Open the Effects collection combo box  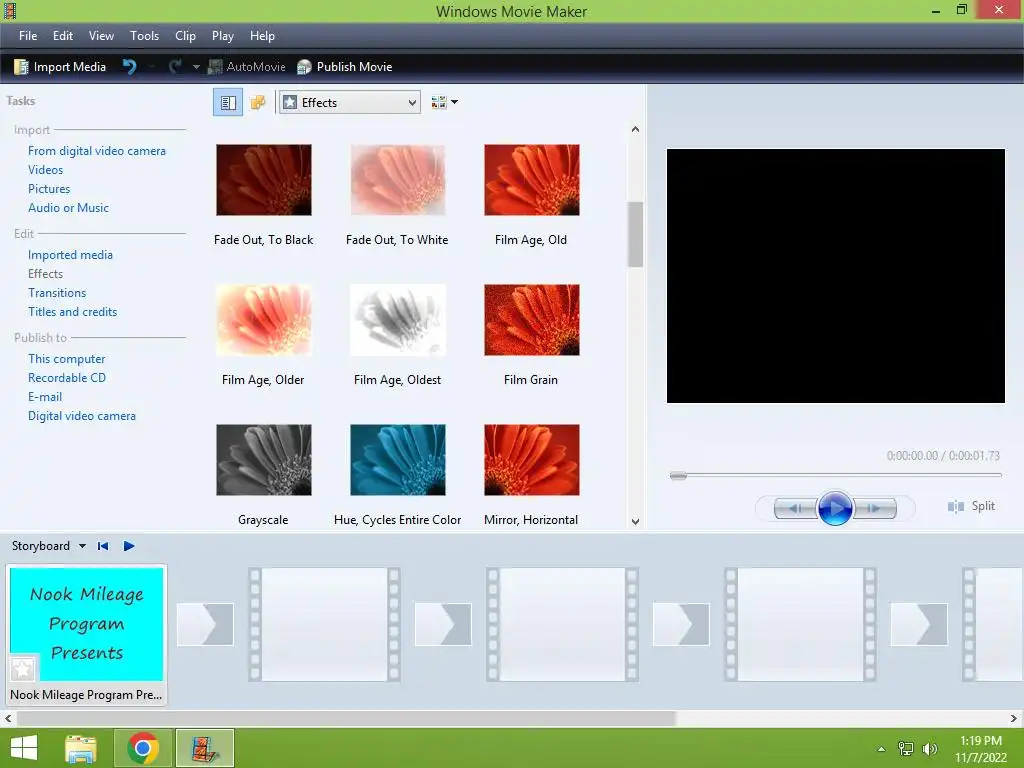click(349, 103)
